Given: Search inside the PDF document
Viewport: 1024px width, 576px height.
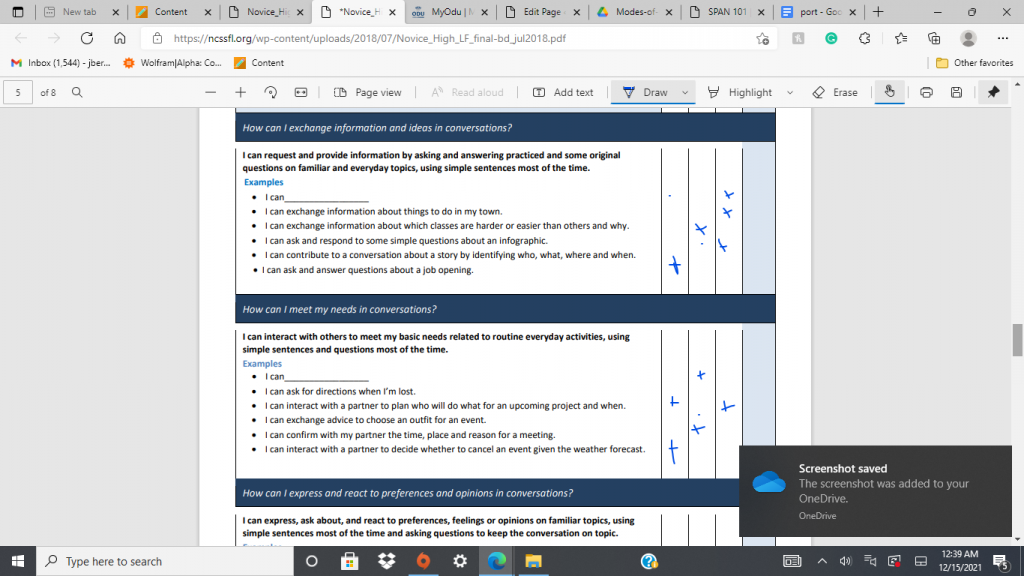Looking at the screenshot, I should (x=77, y=93).
